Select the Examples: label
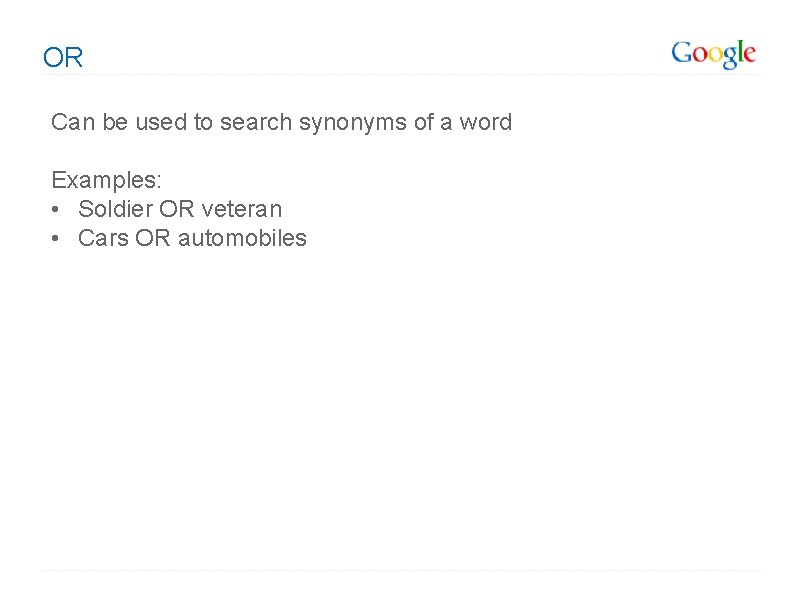 point(106,181)
